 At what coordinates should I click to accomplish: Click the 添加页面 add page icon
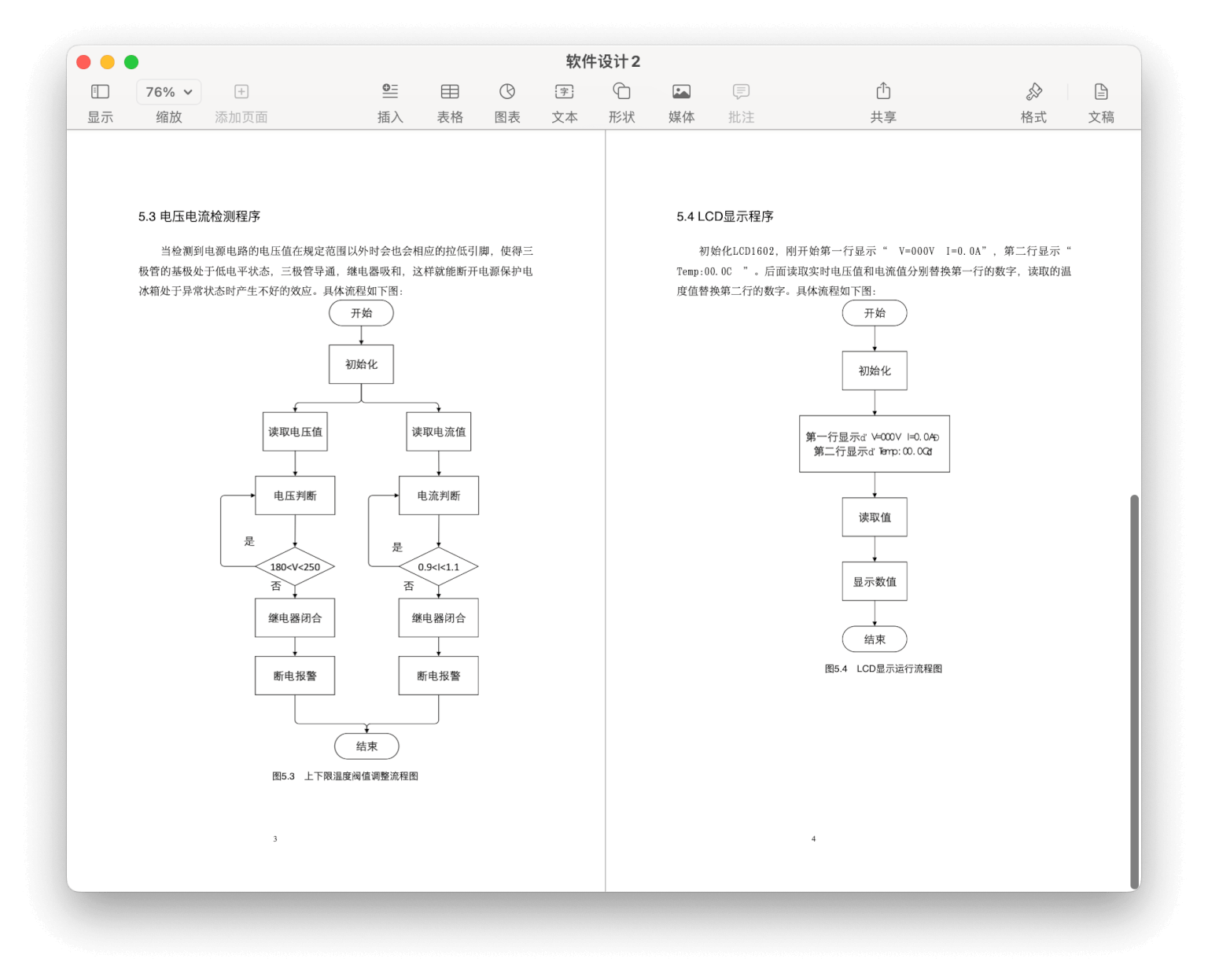(241, 92)
